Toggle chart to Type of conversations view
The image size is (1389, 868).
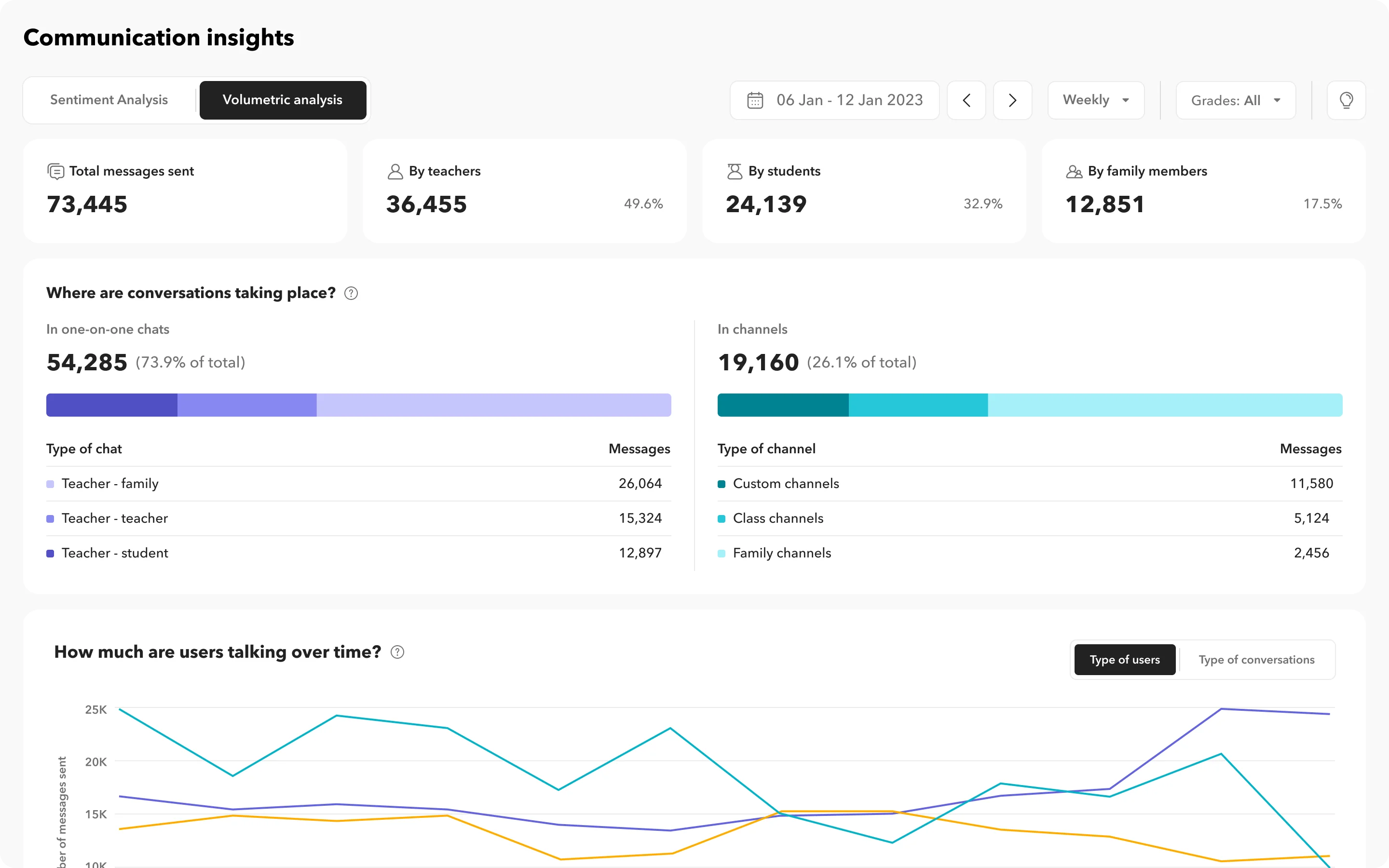coord(1256,660)
